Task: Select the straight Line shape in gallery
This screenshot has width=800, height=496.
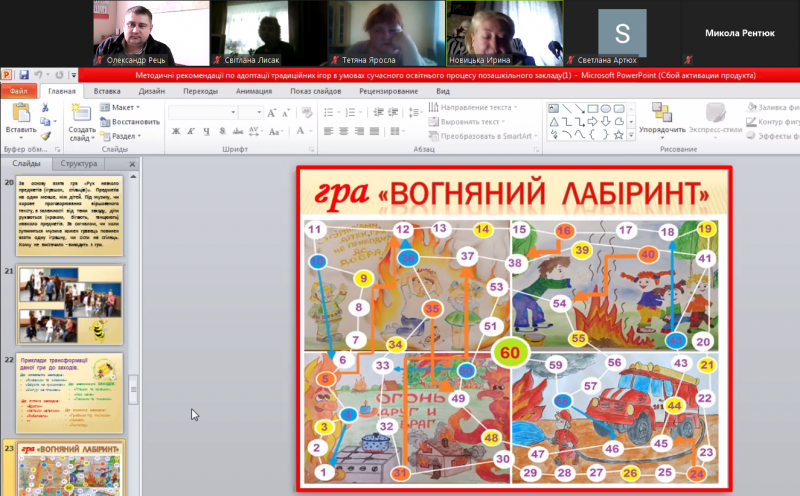Action: click(566, 108)
